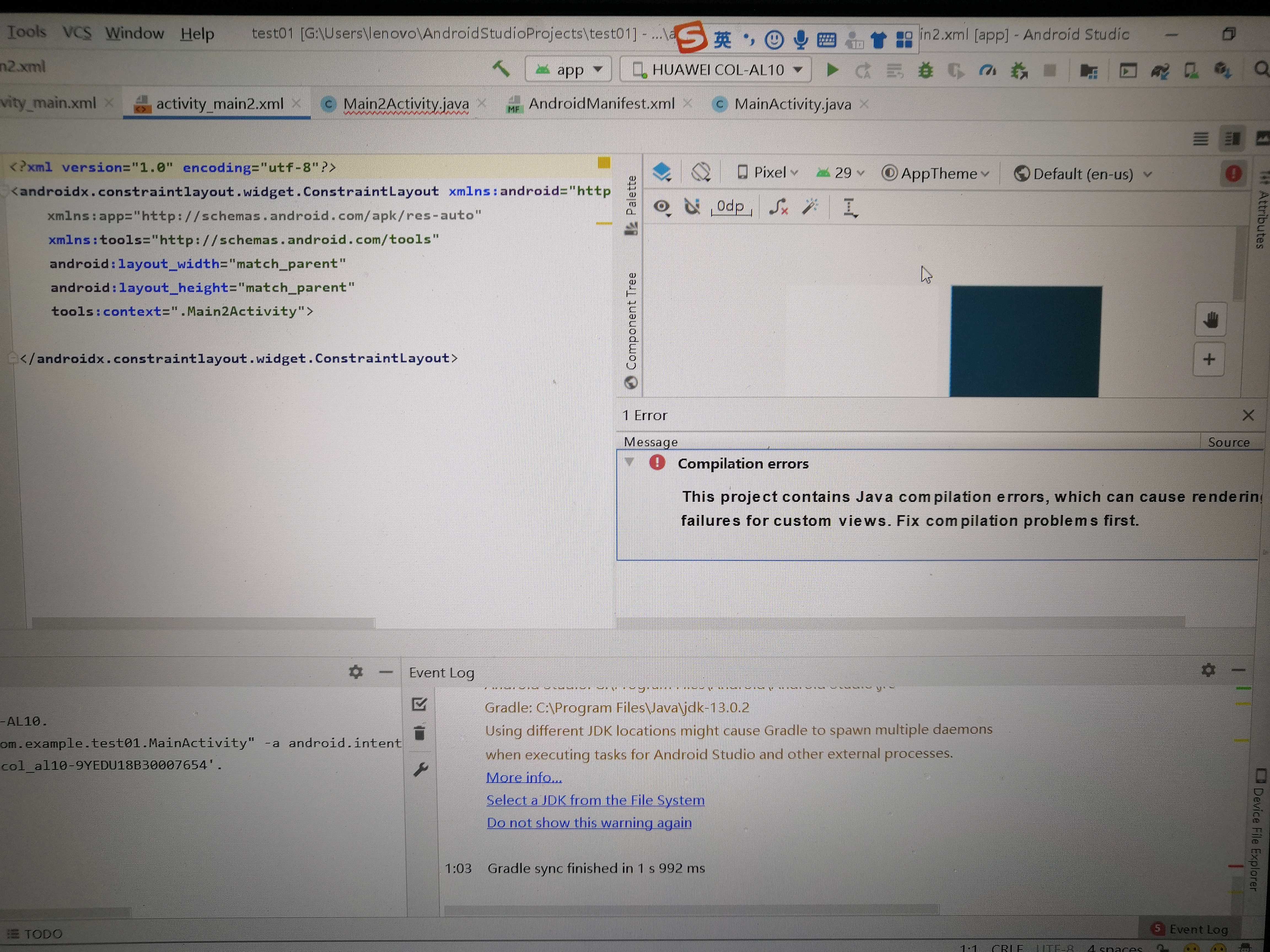Click the Apply Changes and Restart icon
This screenshot has width=1270, height=952.
click(x=863, y=71)
